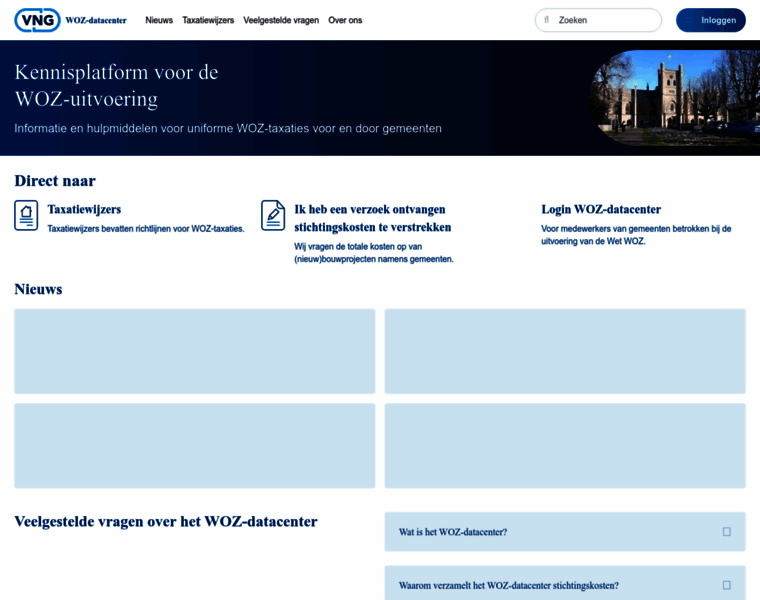Select Over ons in the navigation bar

tap(345, 20)
